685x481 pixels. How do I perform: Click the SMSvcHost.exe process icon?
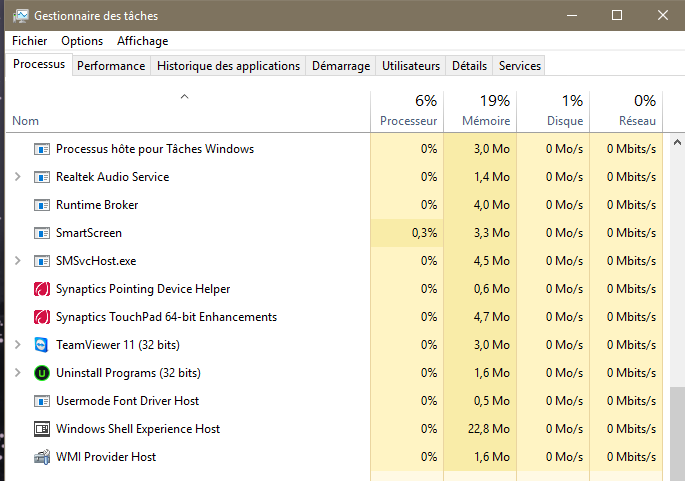click(x=42, y=261)
